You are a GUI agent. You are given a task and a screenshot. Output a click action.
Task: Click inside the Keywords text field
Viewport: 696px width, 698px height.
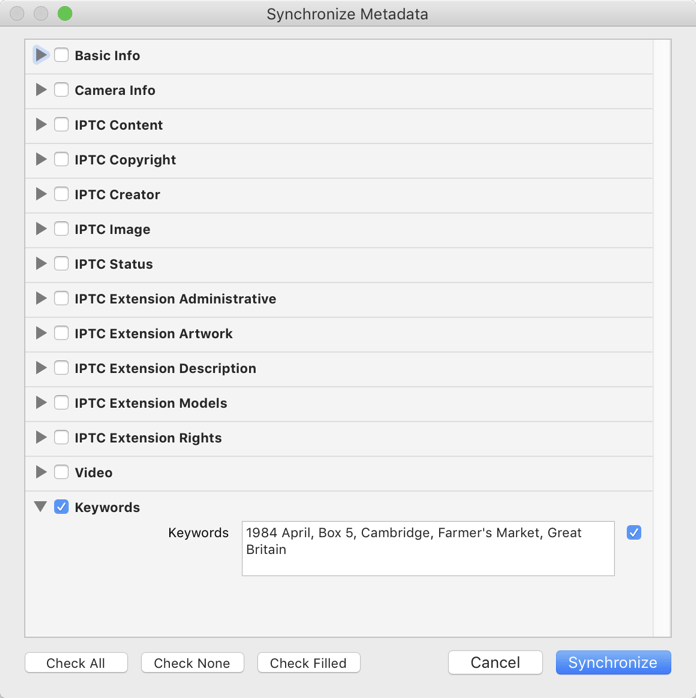pyautogui.click(x=428, y=548)
